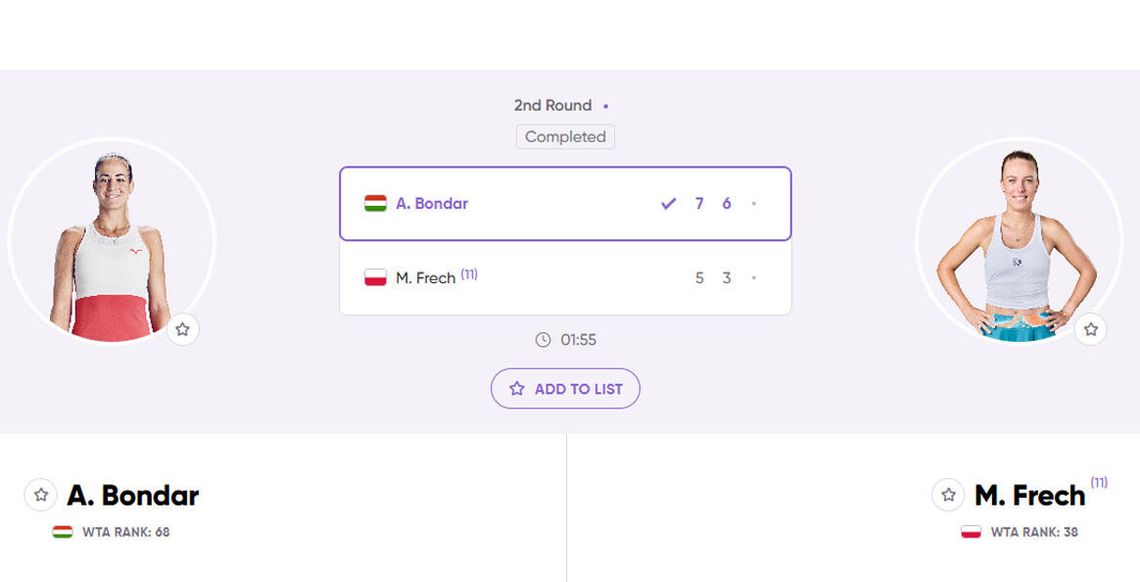
Task: Click the 2nd Round label
Action: [x=553, y=105]
